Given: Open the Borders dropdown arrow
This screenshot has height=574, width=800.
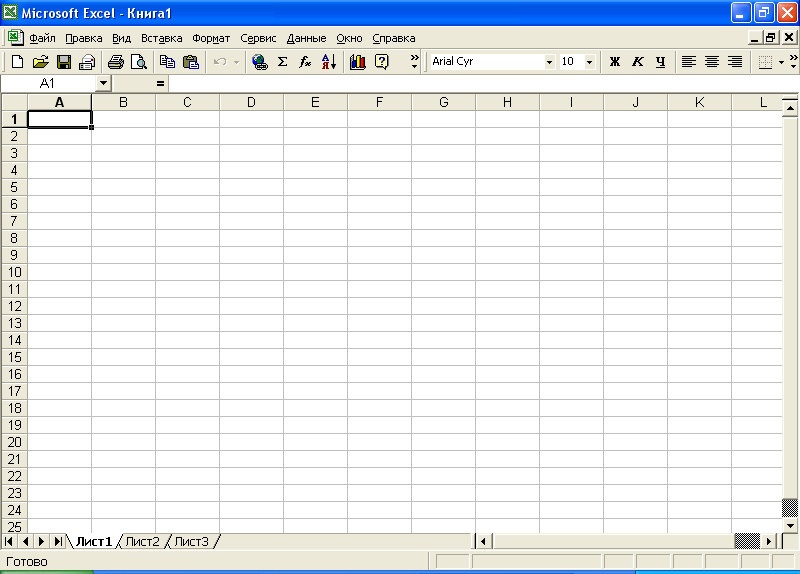Looking at the screenshot, I should pos(781,62).
